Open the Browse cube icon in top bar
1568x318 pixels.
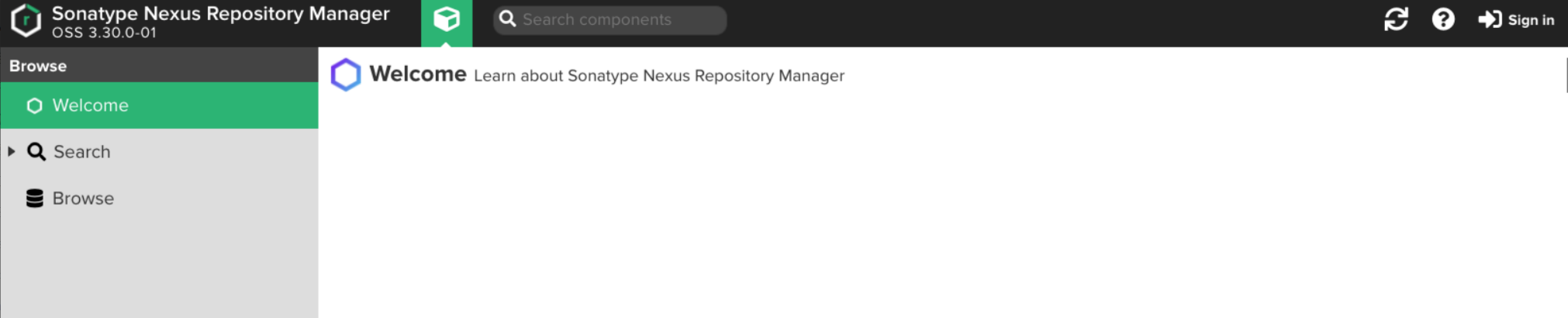point(446,19)
